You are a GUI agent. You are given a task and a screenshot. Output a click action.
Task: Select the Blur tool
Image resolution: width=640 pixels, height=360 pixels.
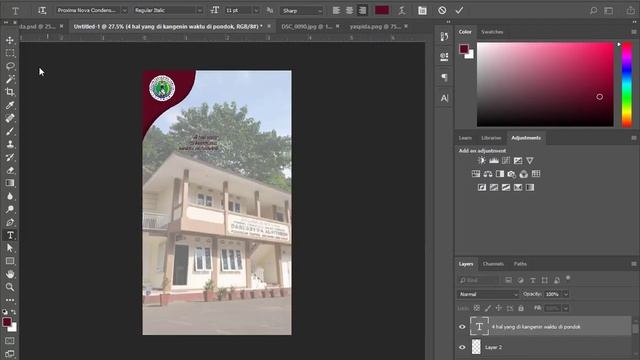10,196
